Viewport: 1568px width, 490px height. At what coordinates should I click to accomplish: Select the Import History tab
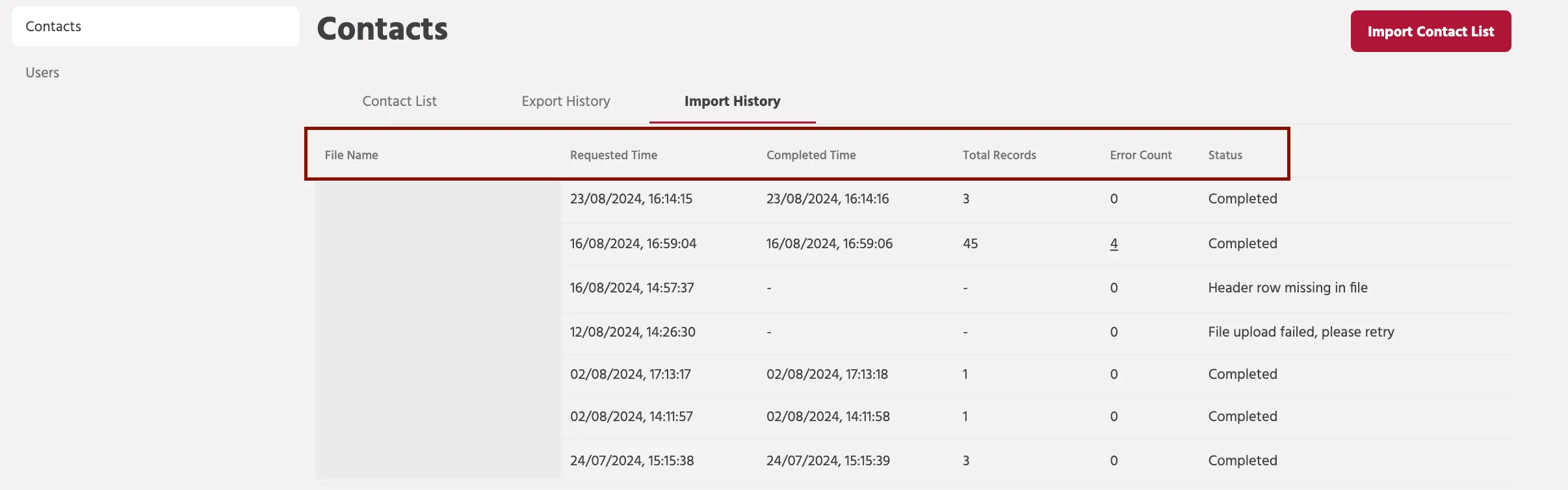click(732, 101)
